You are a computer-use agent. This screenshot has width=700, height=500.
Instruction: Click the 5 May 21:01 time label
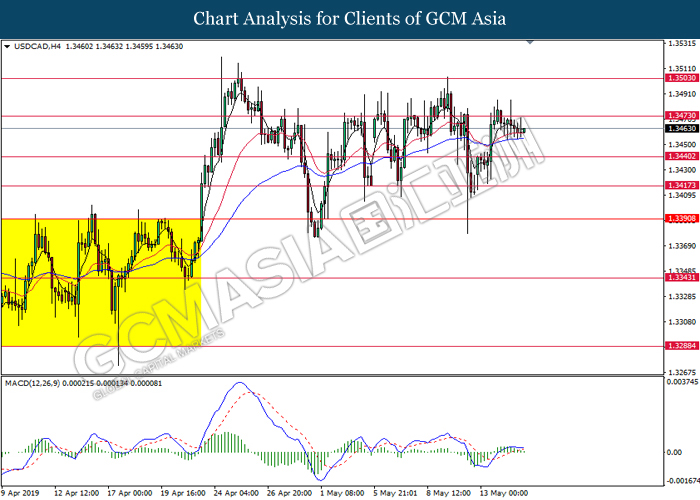396,493
